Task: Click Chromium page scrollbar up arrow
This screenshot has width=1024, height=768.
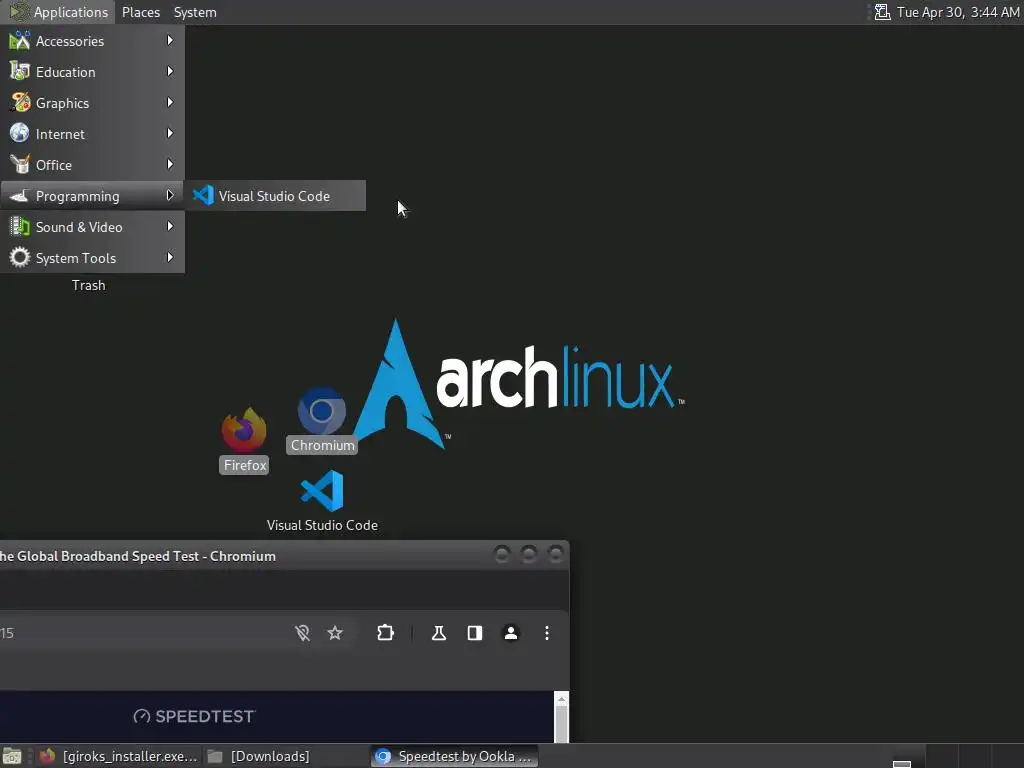Action: [x=561, y=699]
